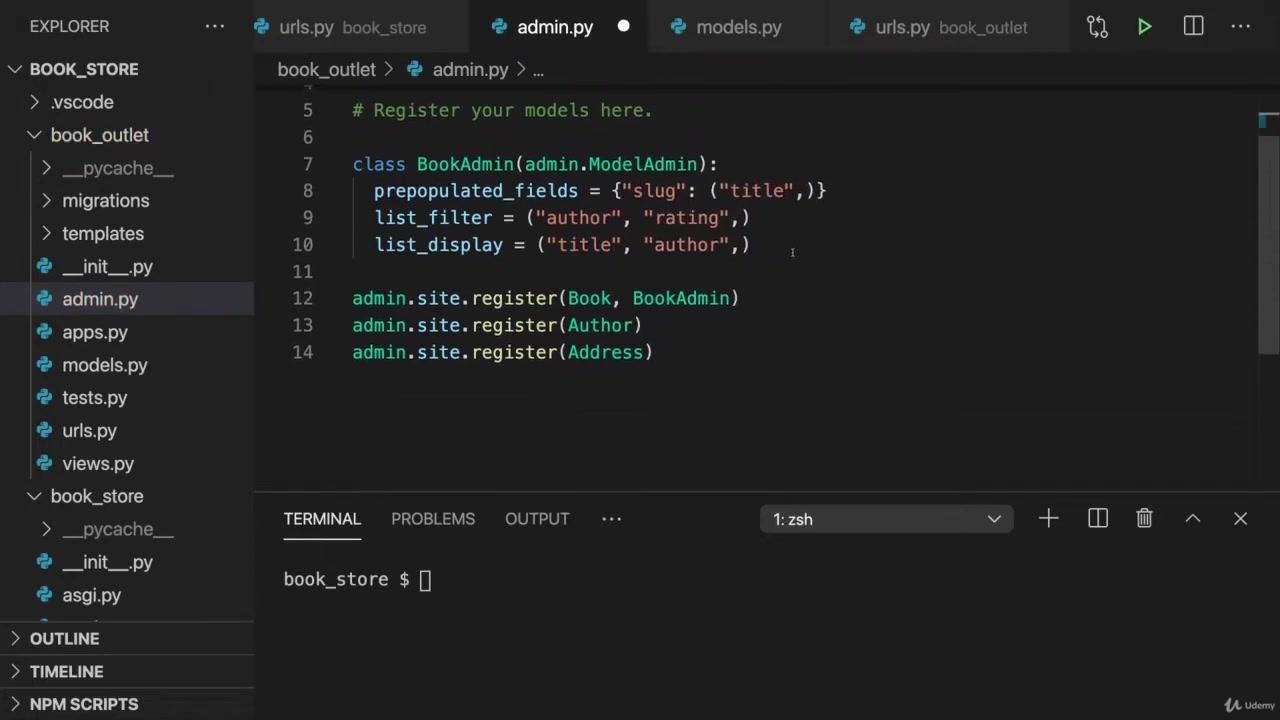1280x720 pixels.
Task: Open Explorer more actions ellipsis
Action: coord(215,27)
